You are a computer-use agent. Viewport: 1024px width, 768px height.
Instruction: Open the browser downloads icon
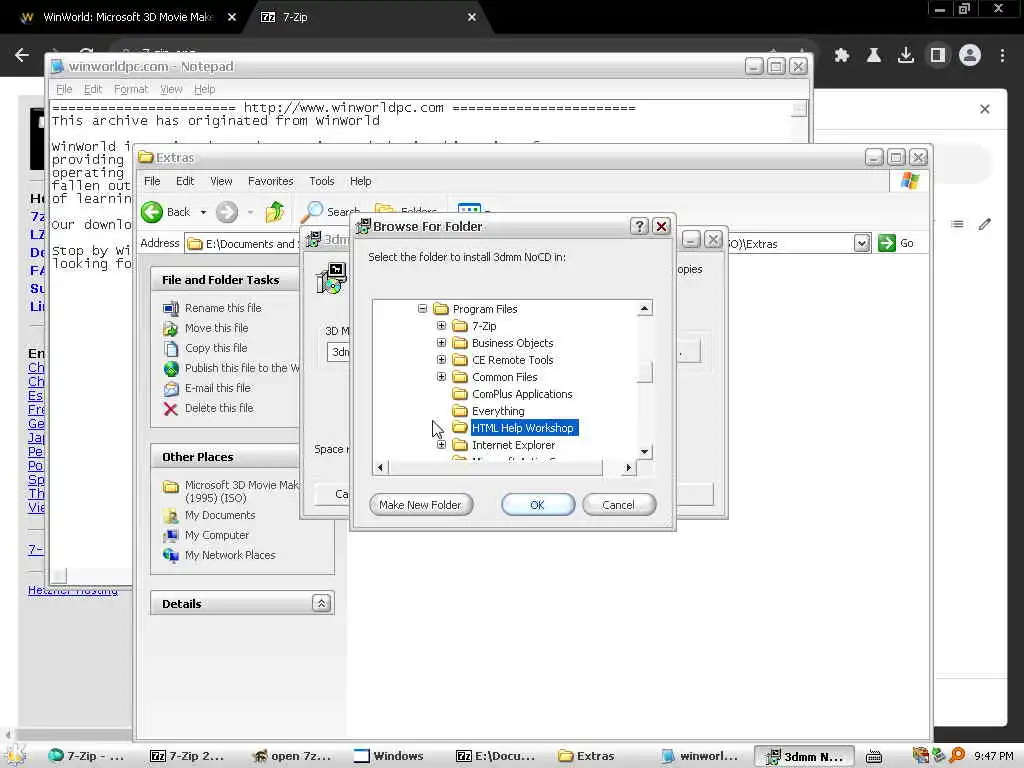[906, 56]
